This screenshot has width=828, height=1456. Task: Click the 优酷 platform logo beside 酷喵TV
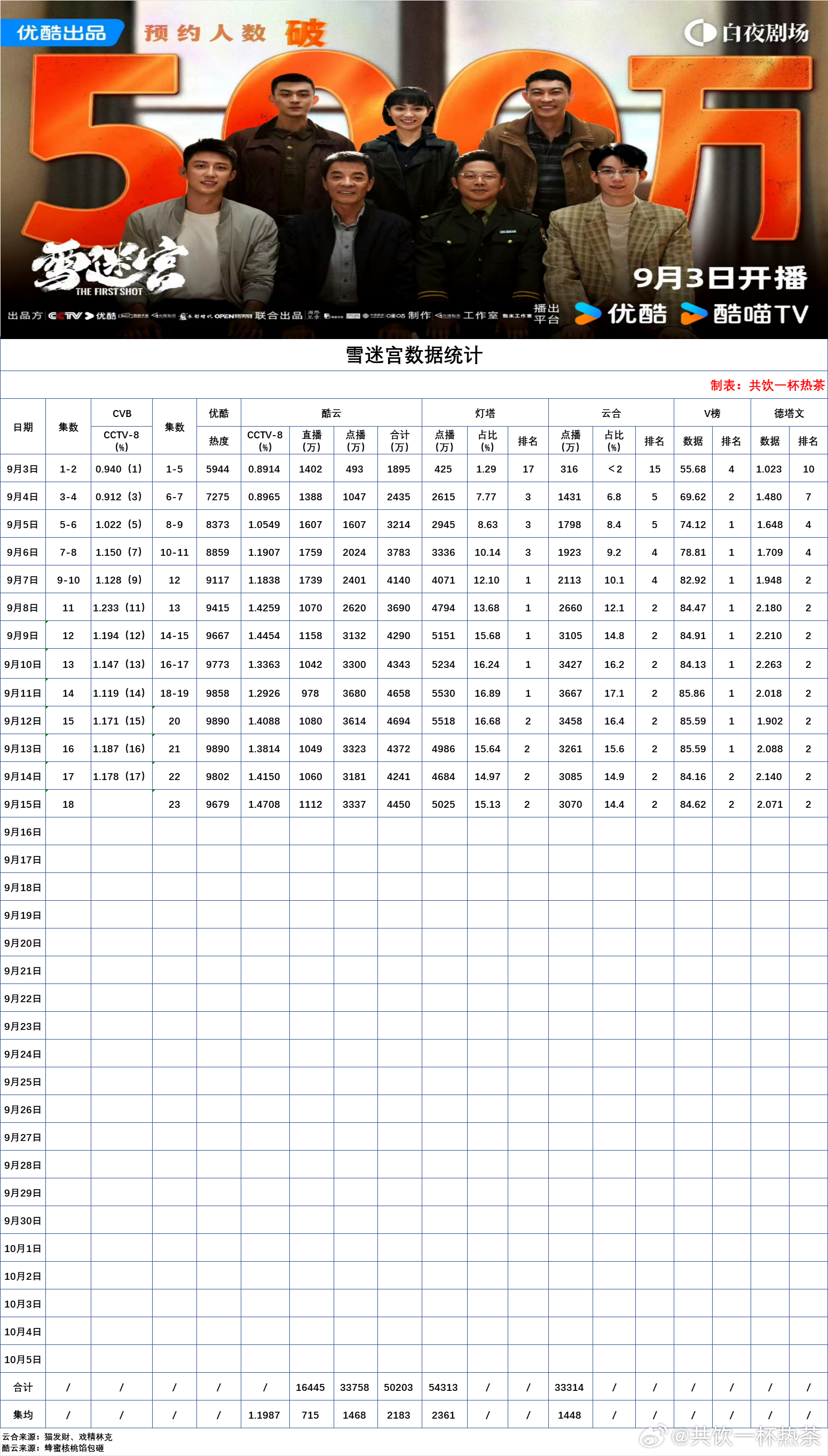(621, 314)
